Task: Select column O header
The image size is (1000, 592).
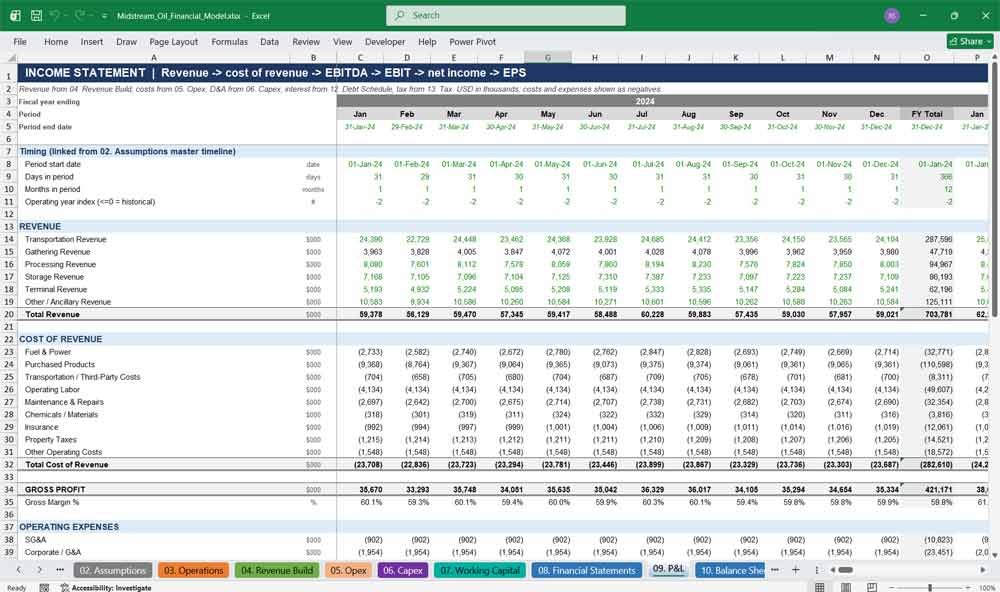Action: click(927, 57)
